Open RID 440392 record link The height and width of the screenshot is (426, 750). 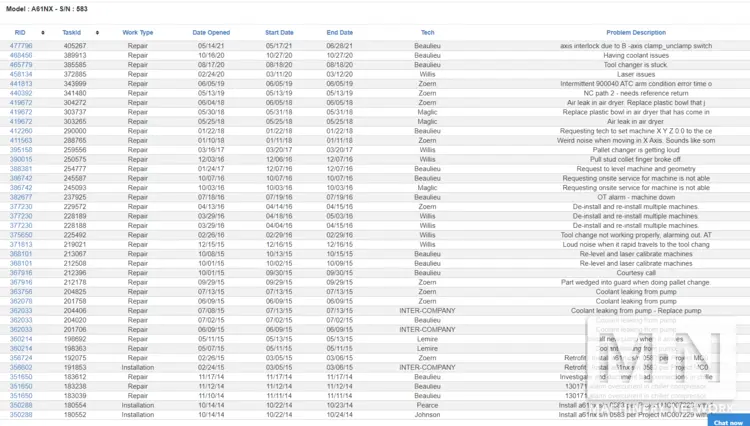(21, 93)
